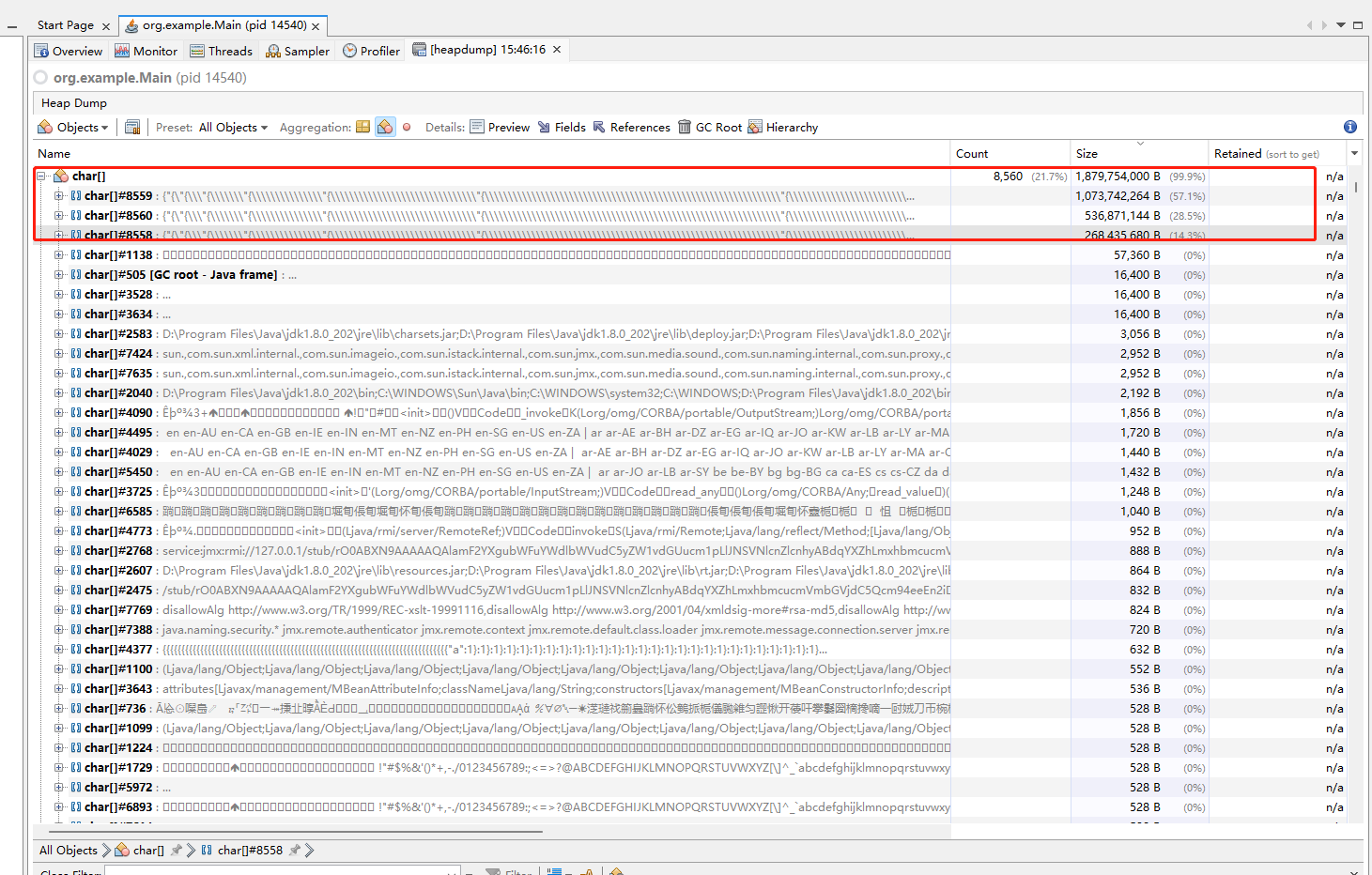Expand char[]#1138 instance node

(x=58, y=255)
